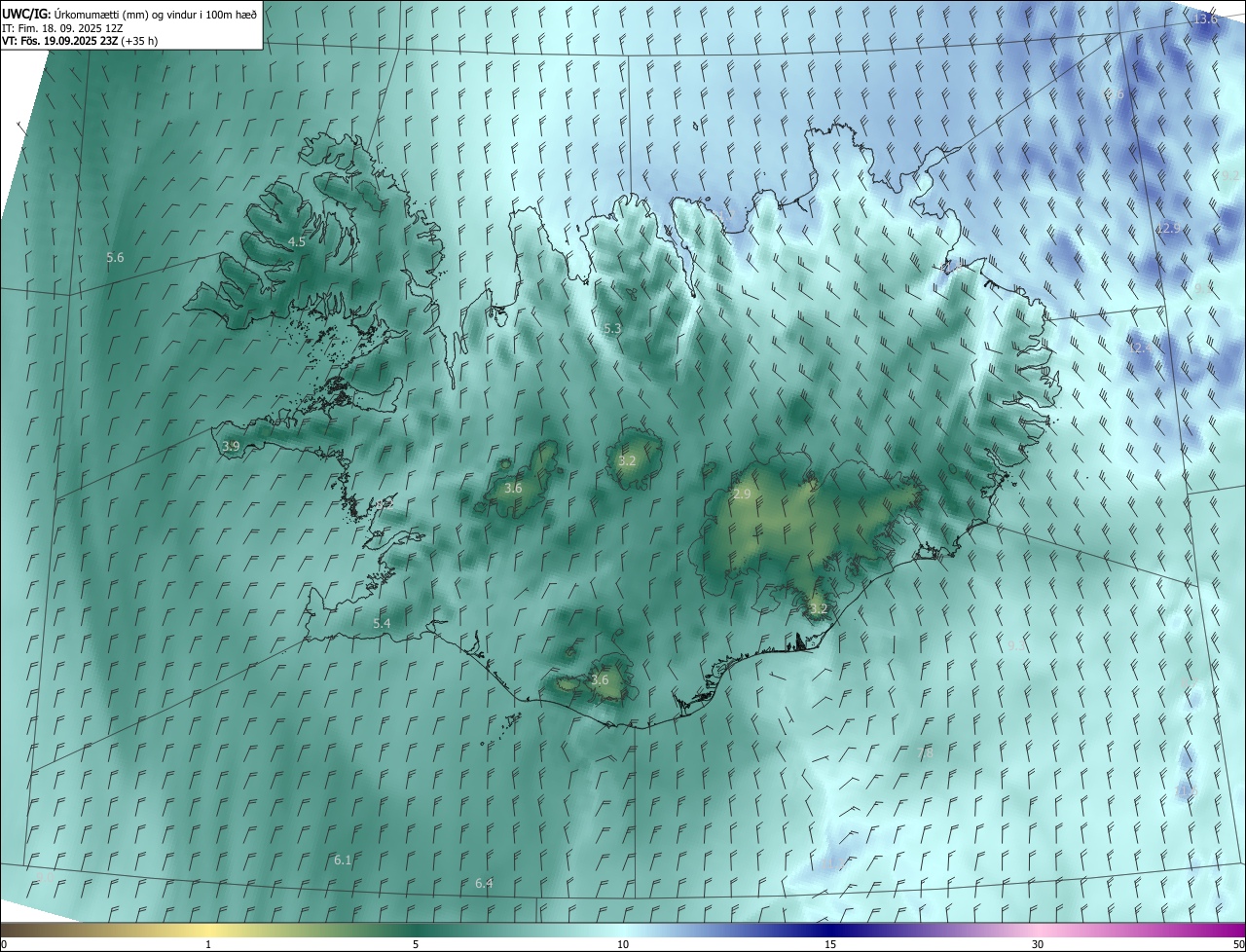Click the 6.4 value on the map
This screenshot has height=952, width=1246.
[484, 883]
